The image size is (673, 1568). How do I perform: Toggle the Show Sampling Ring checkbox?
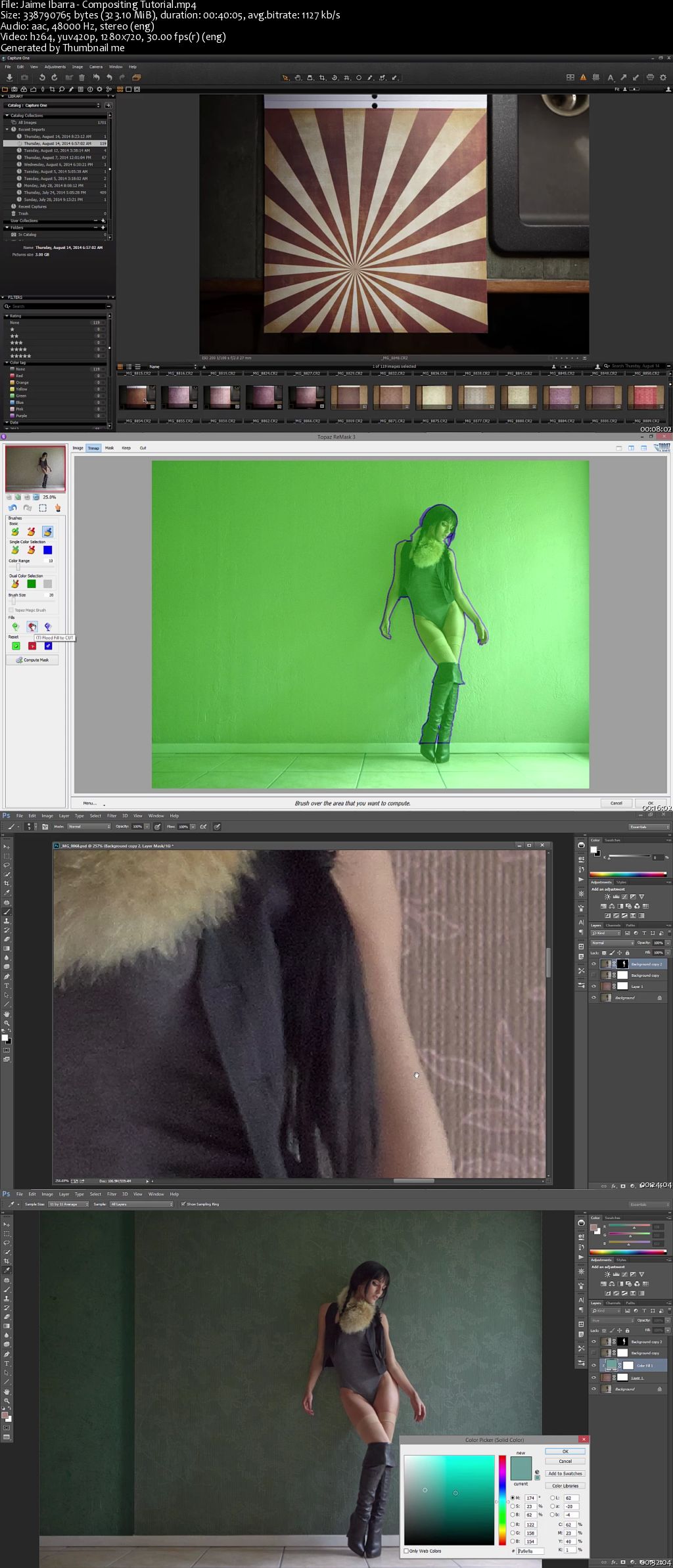coord(183,1204)
